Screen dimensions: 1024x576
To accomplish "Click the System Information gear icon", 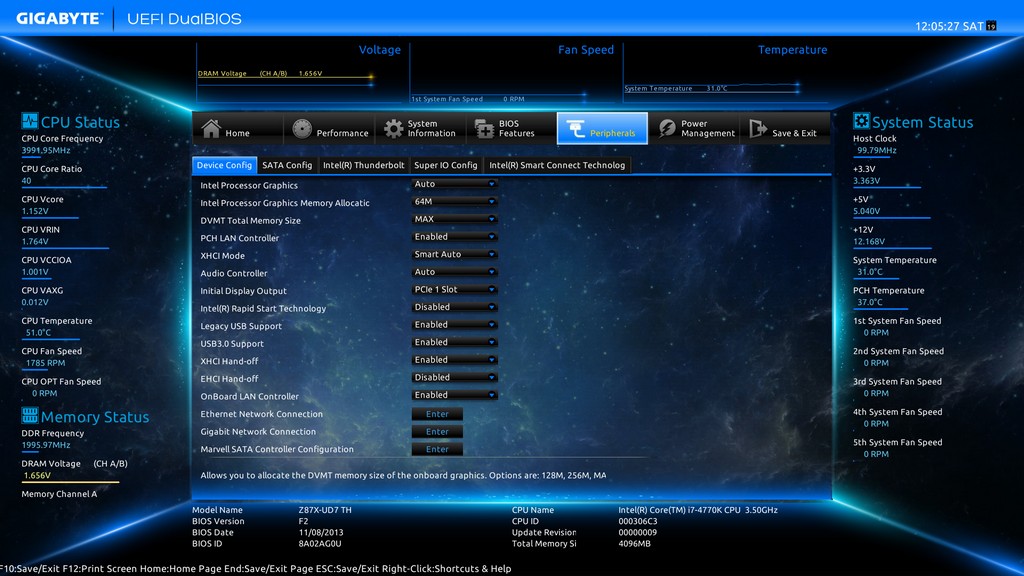I will point(393,129).
